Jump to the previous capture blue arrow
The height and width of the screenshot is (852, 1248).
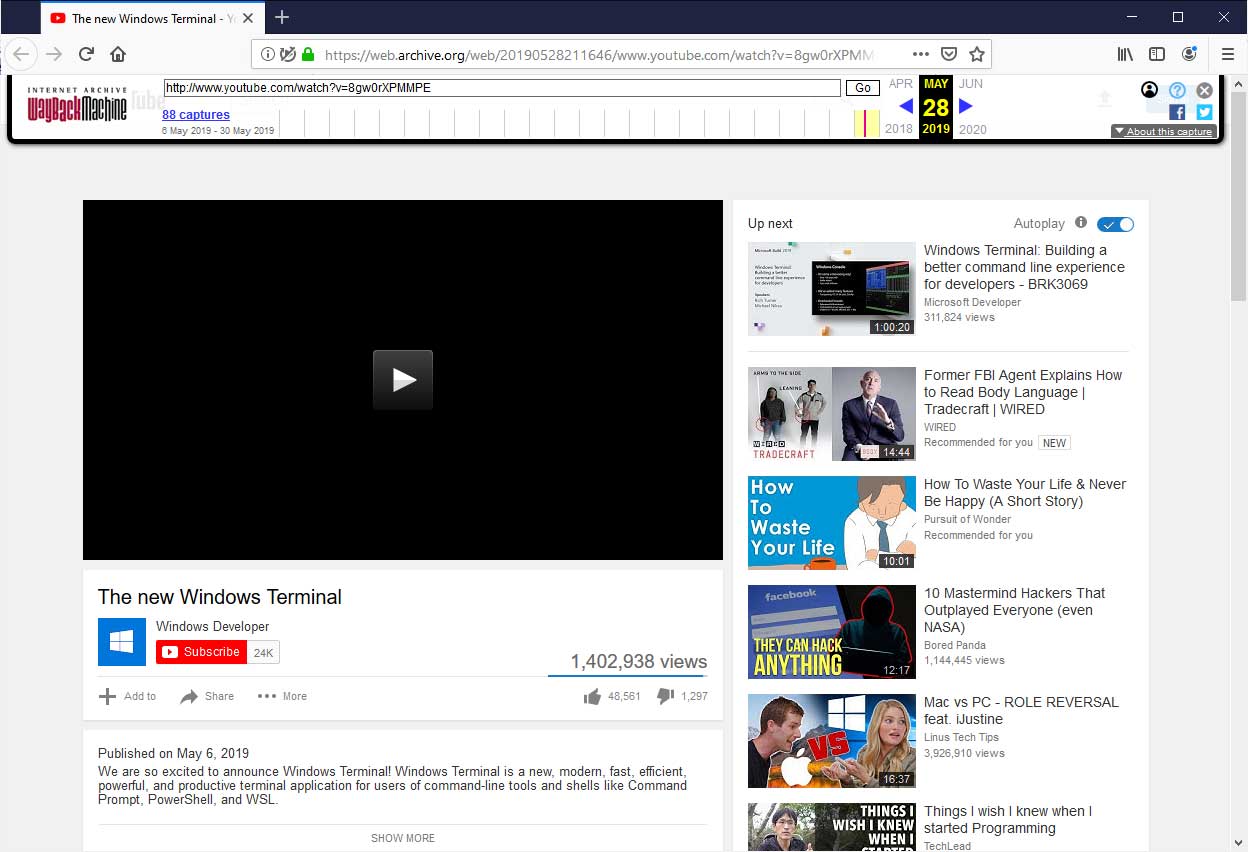tap(906, 106)
